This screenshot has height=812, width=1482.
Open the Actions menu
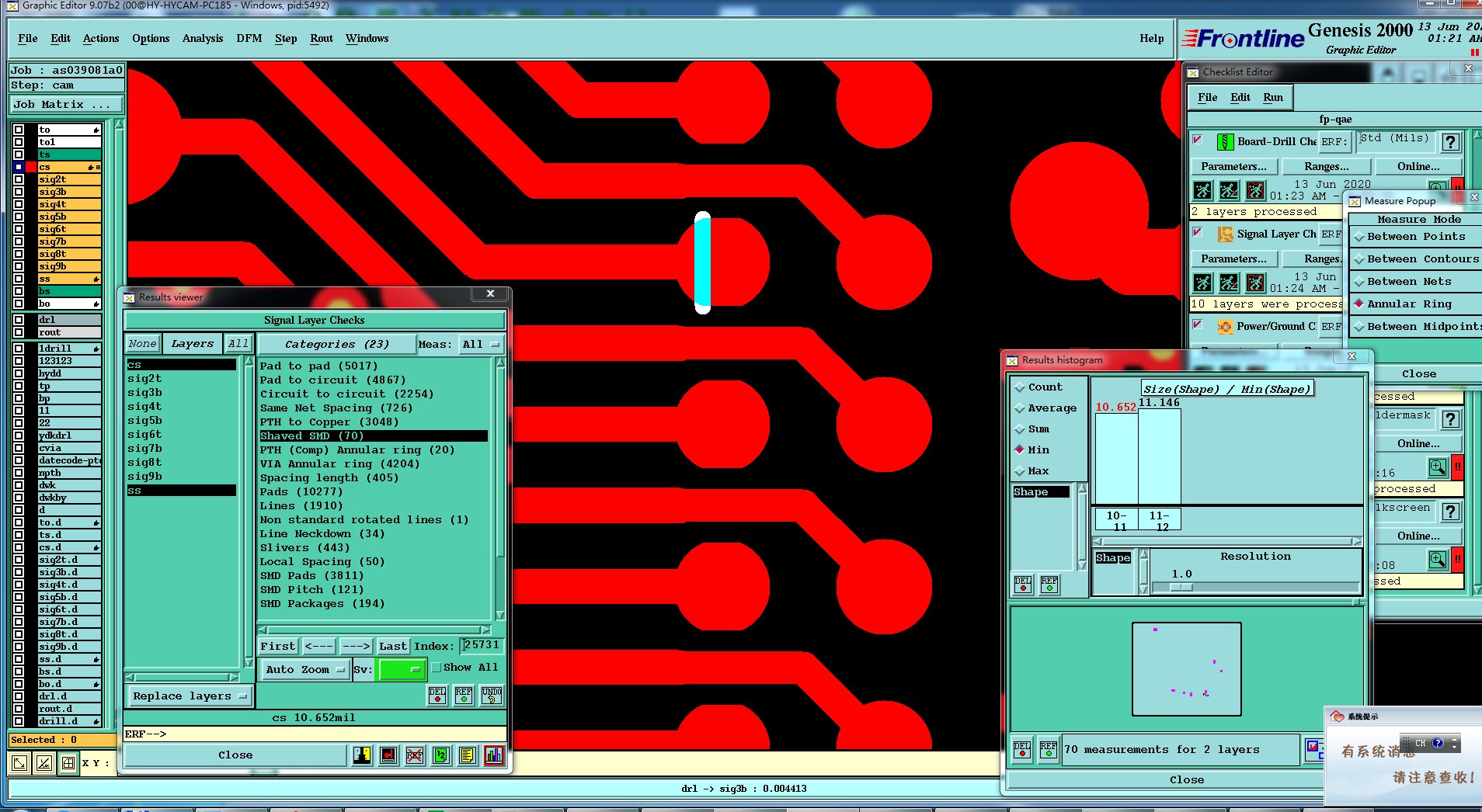(x=101, y=38)
